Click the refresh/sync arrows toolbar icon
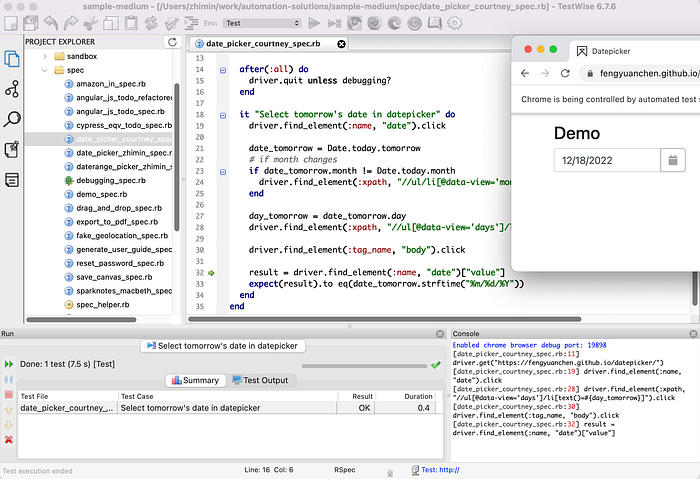The height and width of the screenshot is (479, 700). tap(151, 23)
